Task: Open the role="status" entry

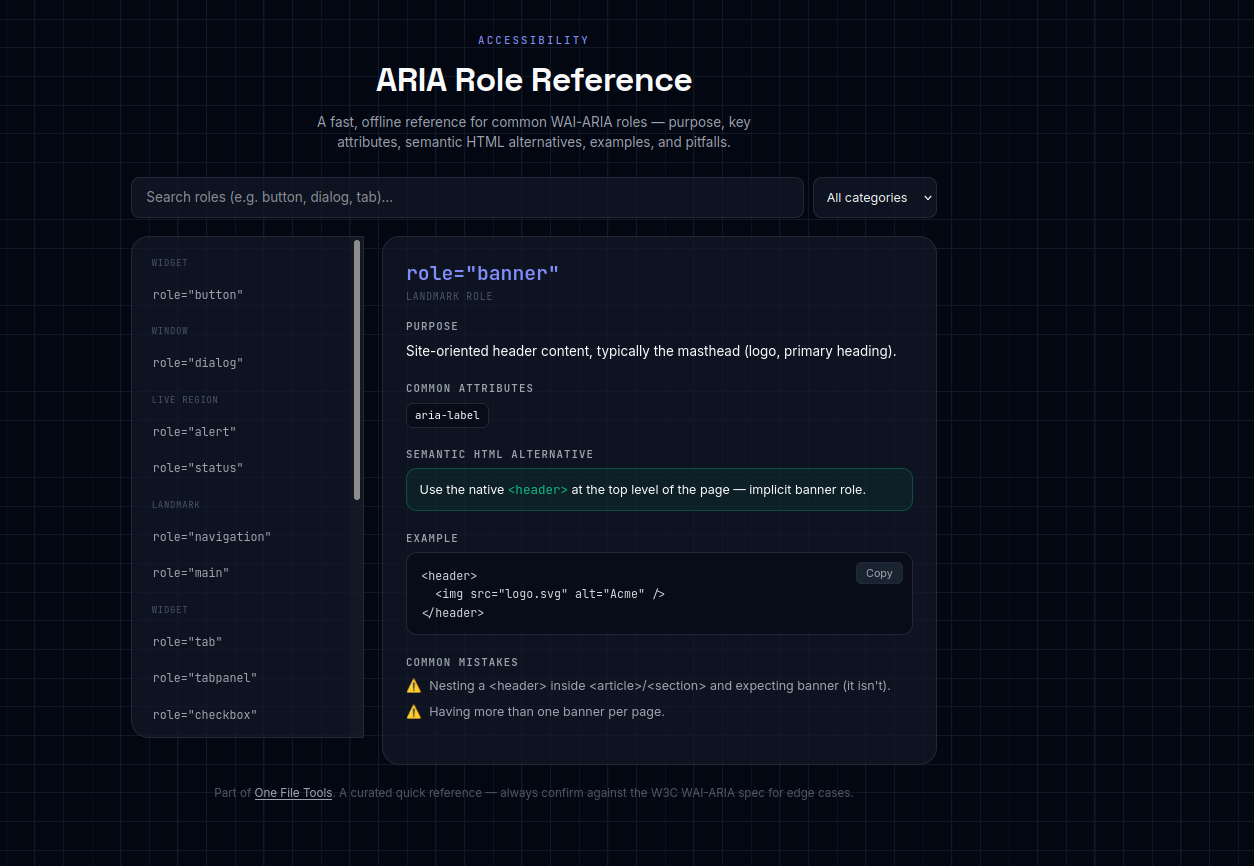Action: pyautogui.click(x=247, y=468)
